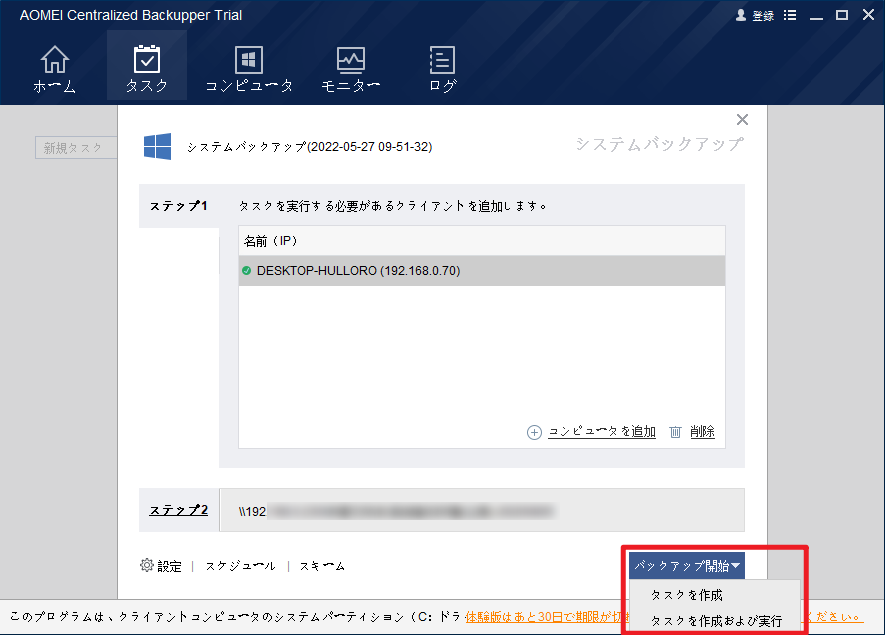Maximize the AOMEI Backupper window
This screenshot has width=885, height=635.
tap(842, 15)
